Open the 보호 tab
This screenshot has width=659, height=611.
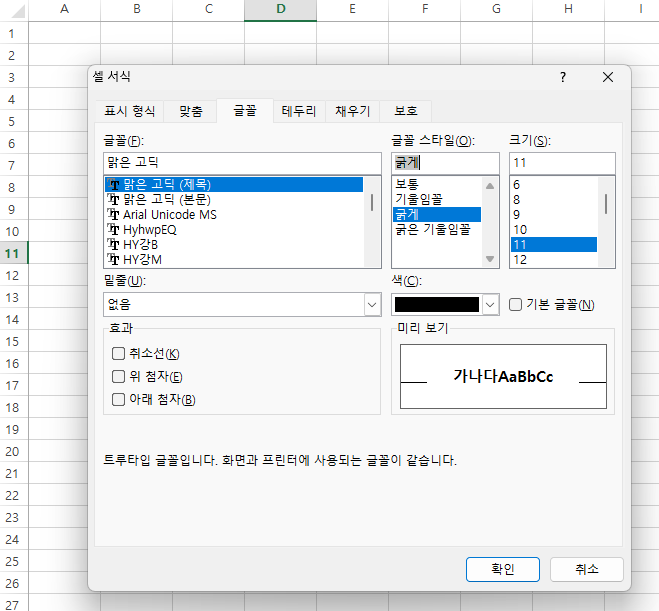coord(406,111)
